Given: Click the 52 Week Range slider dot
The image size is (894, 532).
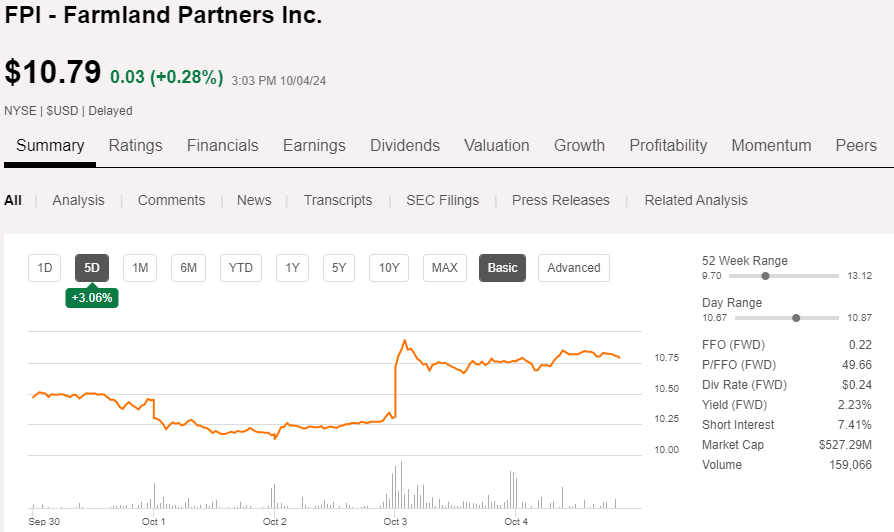Looking at the screenshot, I should click(x=765, y=276).
